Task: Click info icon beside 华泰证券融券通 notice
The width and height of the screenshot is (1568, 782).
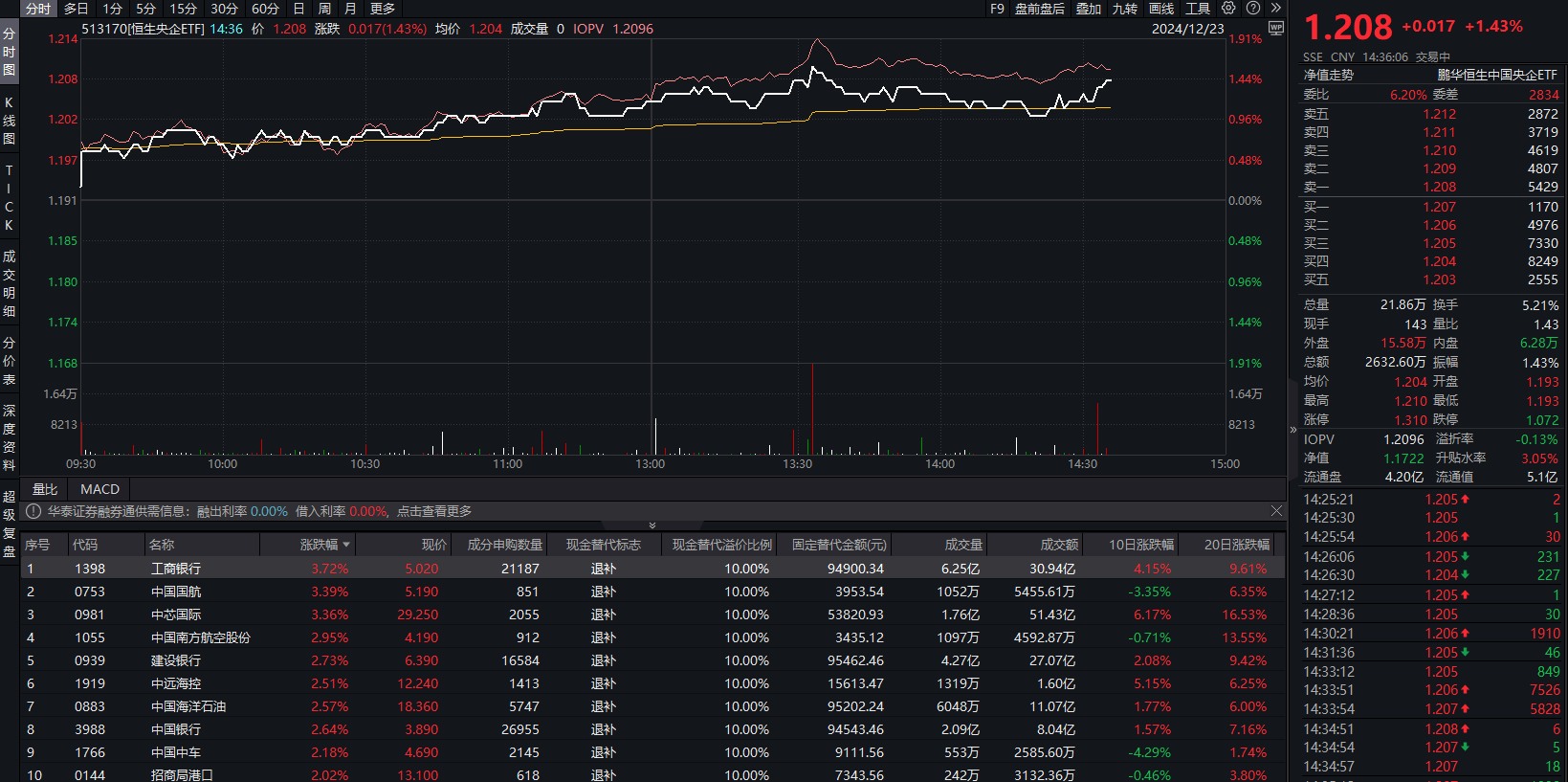Action: click(33, 512)
